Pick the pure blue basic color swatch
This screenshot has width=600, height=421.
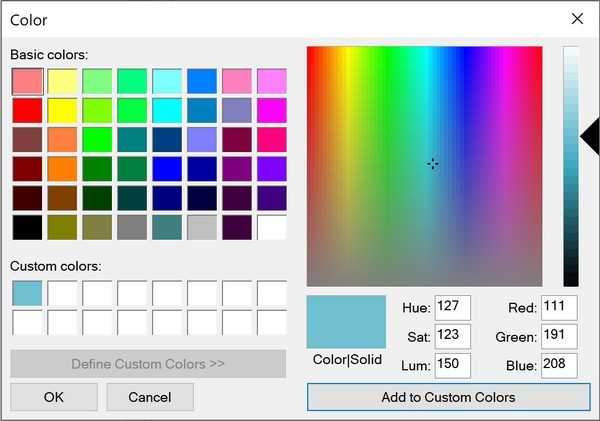(x=167, y=168)
